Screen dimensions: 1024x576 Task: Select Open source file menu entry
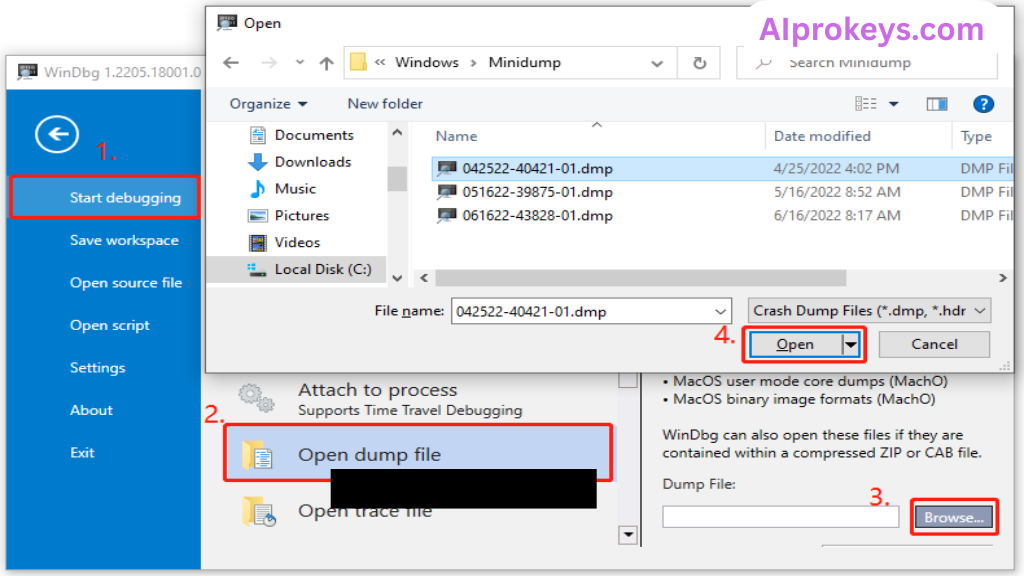126,283
